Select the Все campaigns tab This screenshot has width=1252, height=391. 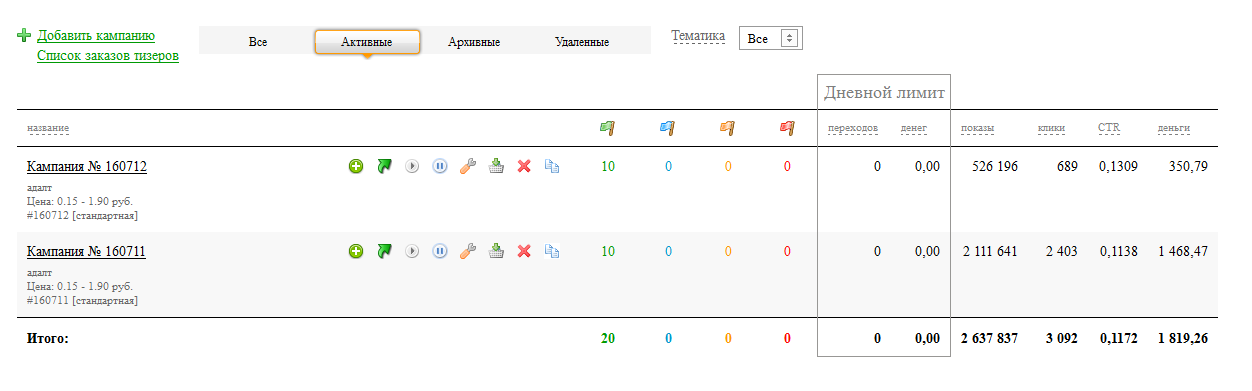click(258, 42)
